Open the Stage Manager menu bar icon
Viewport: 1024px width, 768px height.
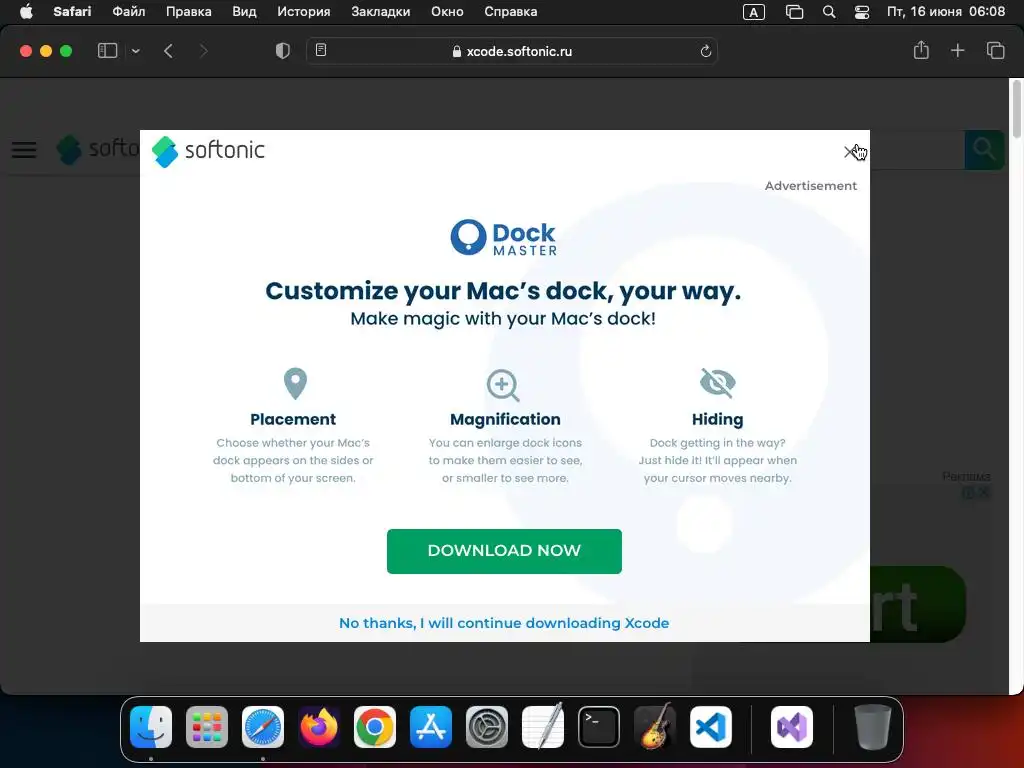[794, 12]
